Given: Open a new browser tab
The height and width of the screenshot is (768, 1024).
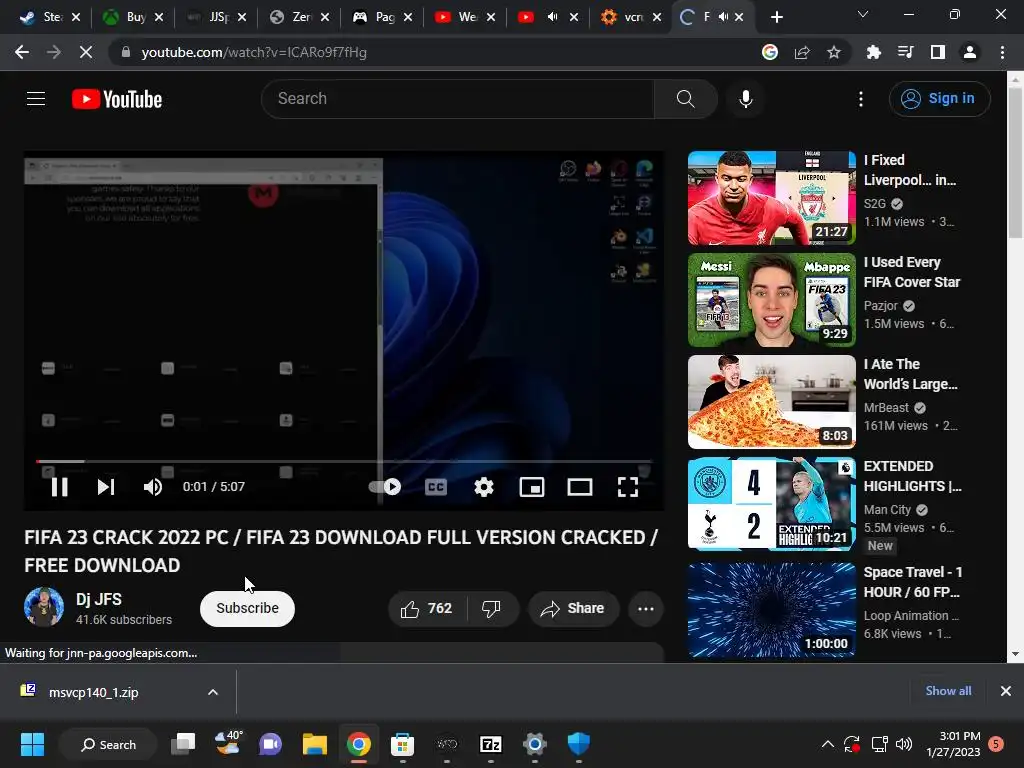Looking at the screenshot, I should [x=776, y=18].
